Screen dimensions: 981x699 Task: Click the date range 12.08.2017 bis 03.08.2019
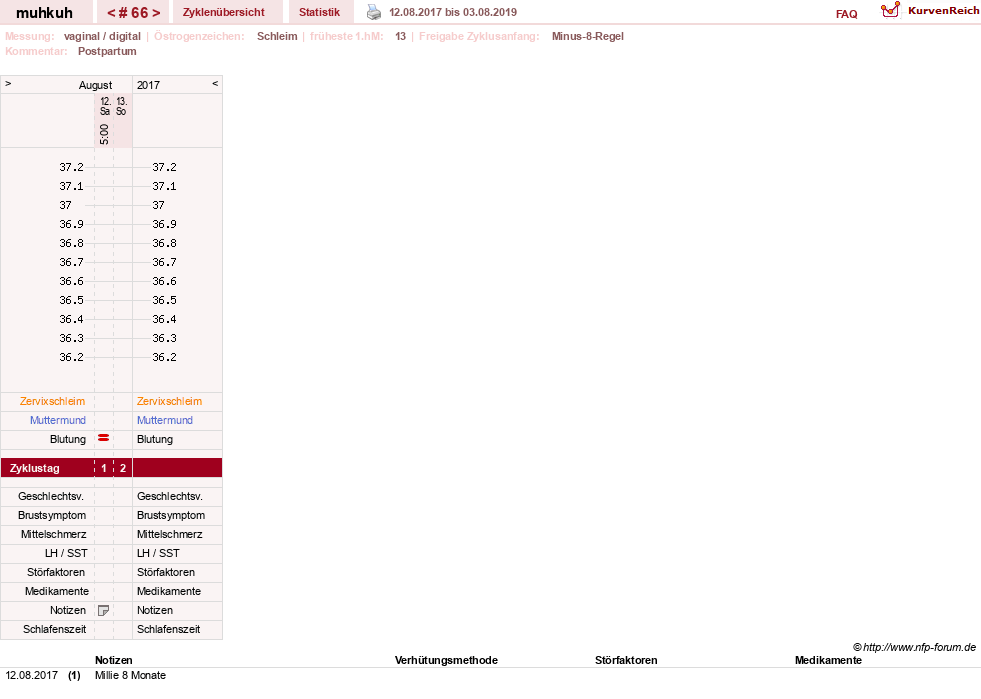453,12
